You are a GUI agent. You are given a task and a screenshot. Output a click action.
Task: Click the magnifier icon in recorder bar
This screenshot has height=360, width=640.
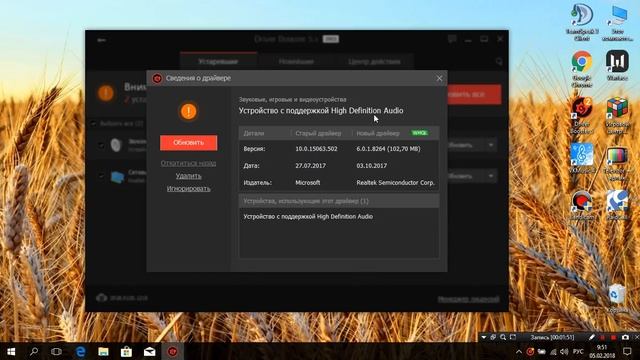503,337
